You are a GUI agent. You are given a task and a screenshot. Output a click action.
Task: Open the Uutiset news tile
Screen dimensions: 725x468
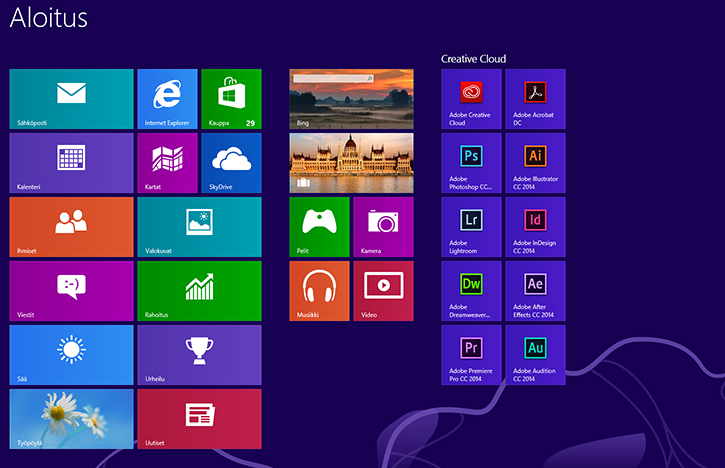[199, 419]
